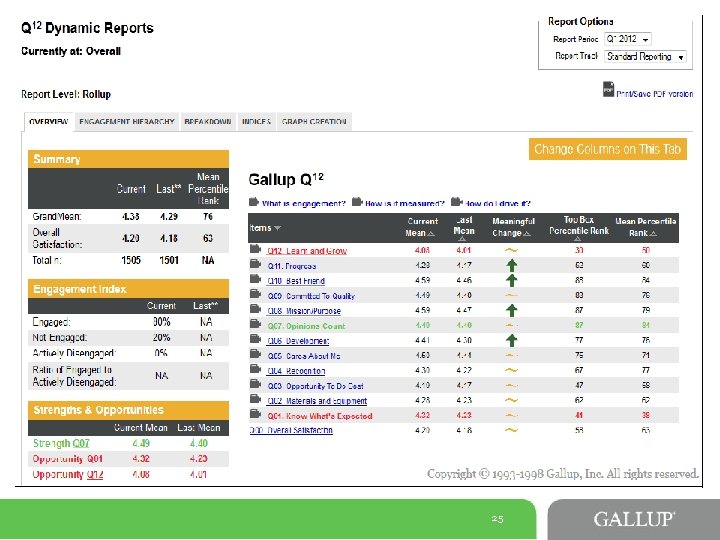Viewport: 720px width, 540px height.
Task: Click the yellow wave icon in Q12 row
Action: (x=511, y=250)
